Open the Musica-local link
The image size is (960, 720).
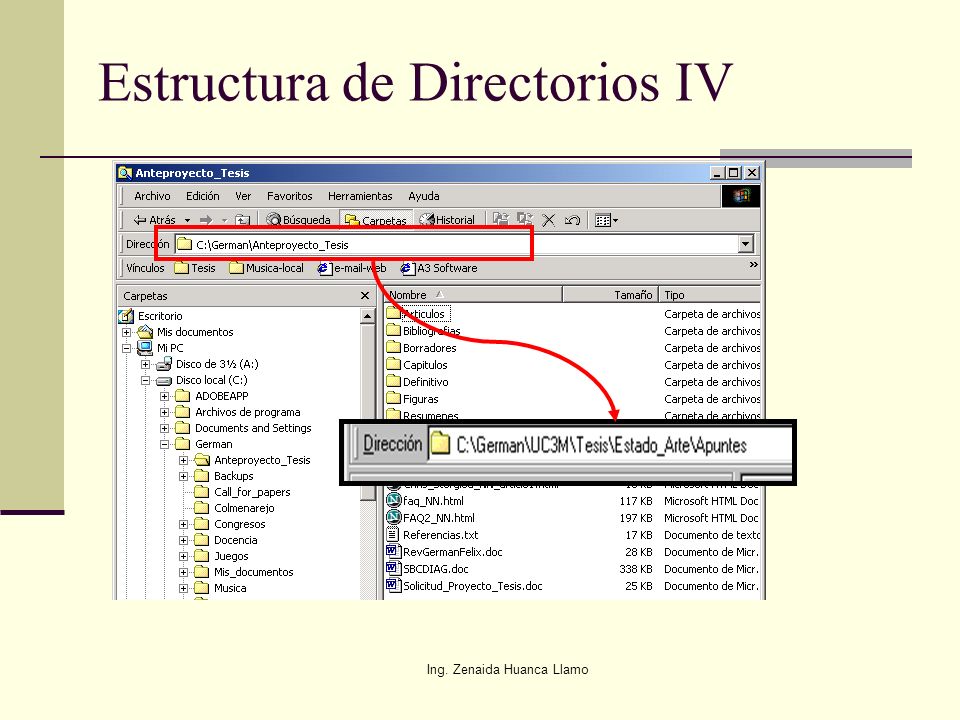pos(266,268)
